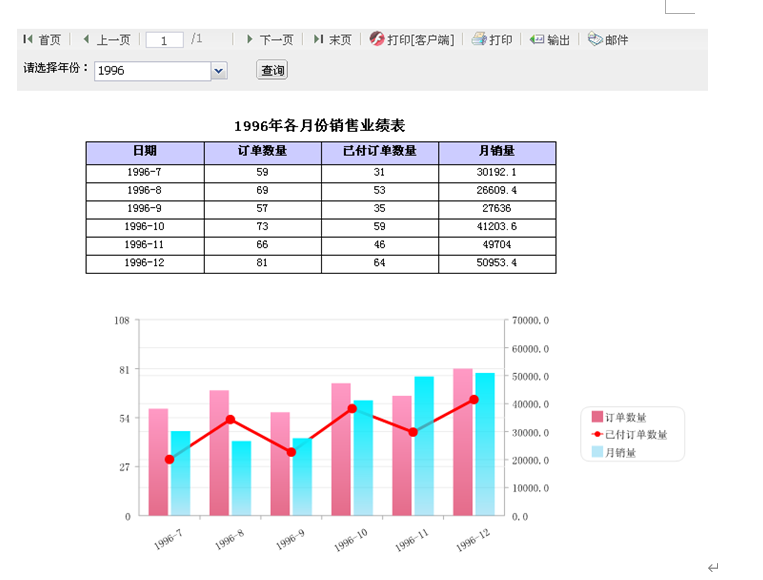
Task: Select the 1996-12 date cell
Action: tap(145, 263)
